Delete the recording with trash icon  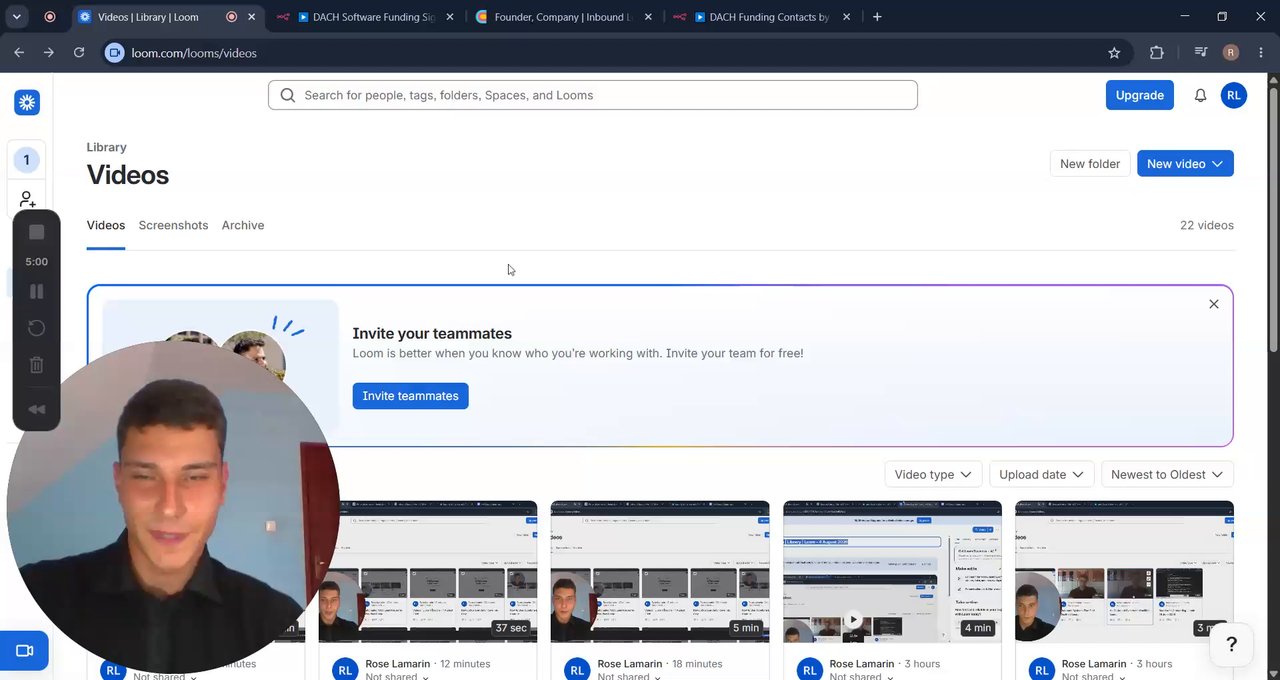[36, 365]
